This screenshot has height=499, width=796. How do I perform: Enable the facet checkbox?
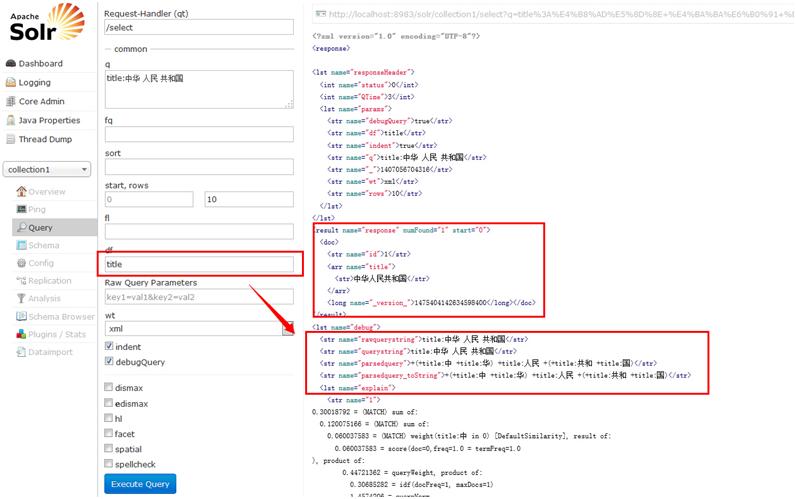109,434
